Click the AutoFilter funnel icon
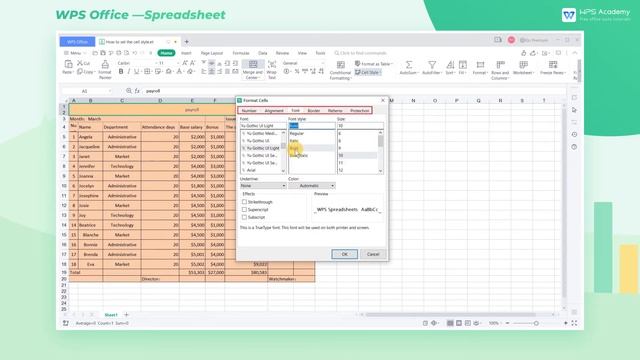The height and width of the screenshot is (360, 640). pyautogui.click(x=431, y=64)
